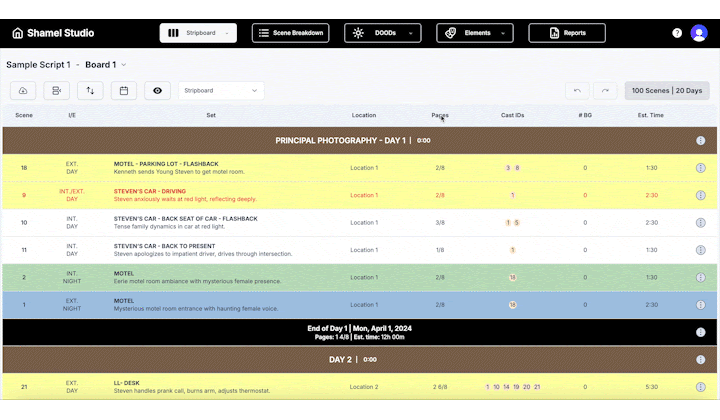The height and width of the screenshot is (420, 720).
Task: Open options for DAY 2 banner
Action: (x=700, y=360)
